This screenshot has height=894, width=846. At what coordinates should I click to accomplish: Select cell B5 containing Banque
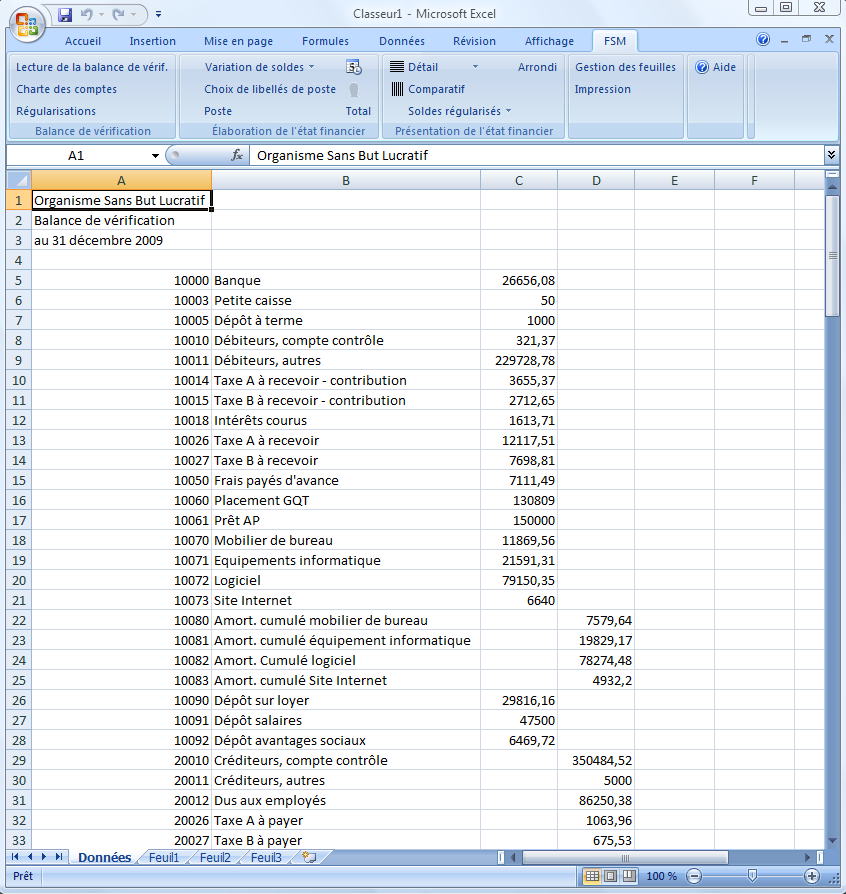click(x=345, y=280)
